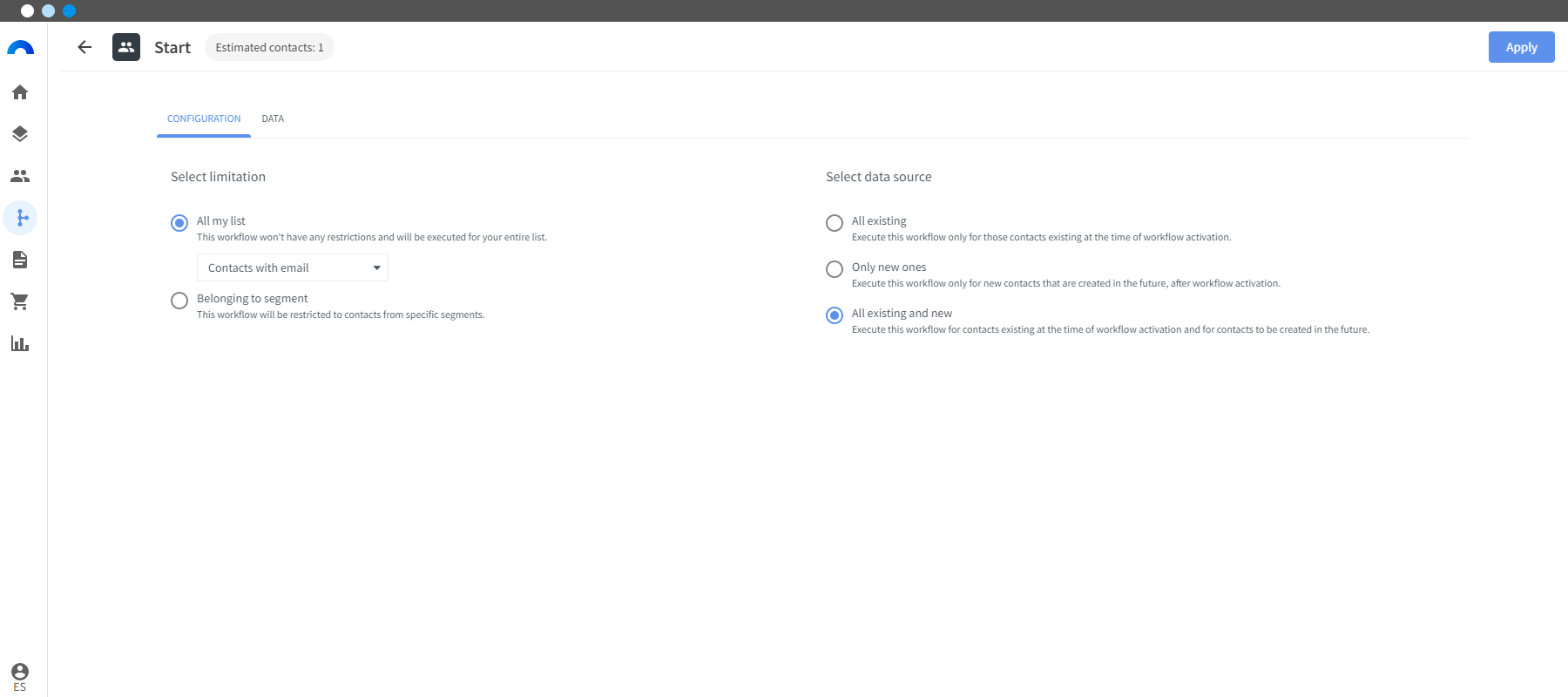Click the app logo at sidebar top
The width and height of the screenshot is (1568, 697).
[20, 47]
